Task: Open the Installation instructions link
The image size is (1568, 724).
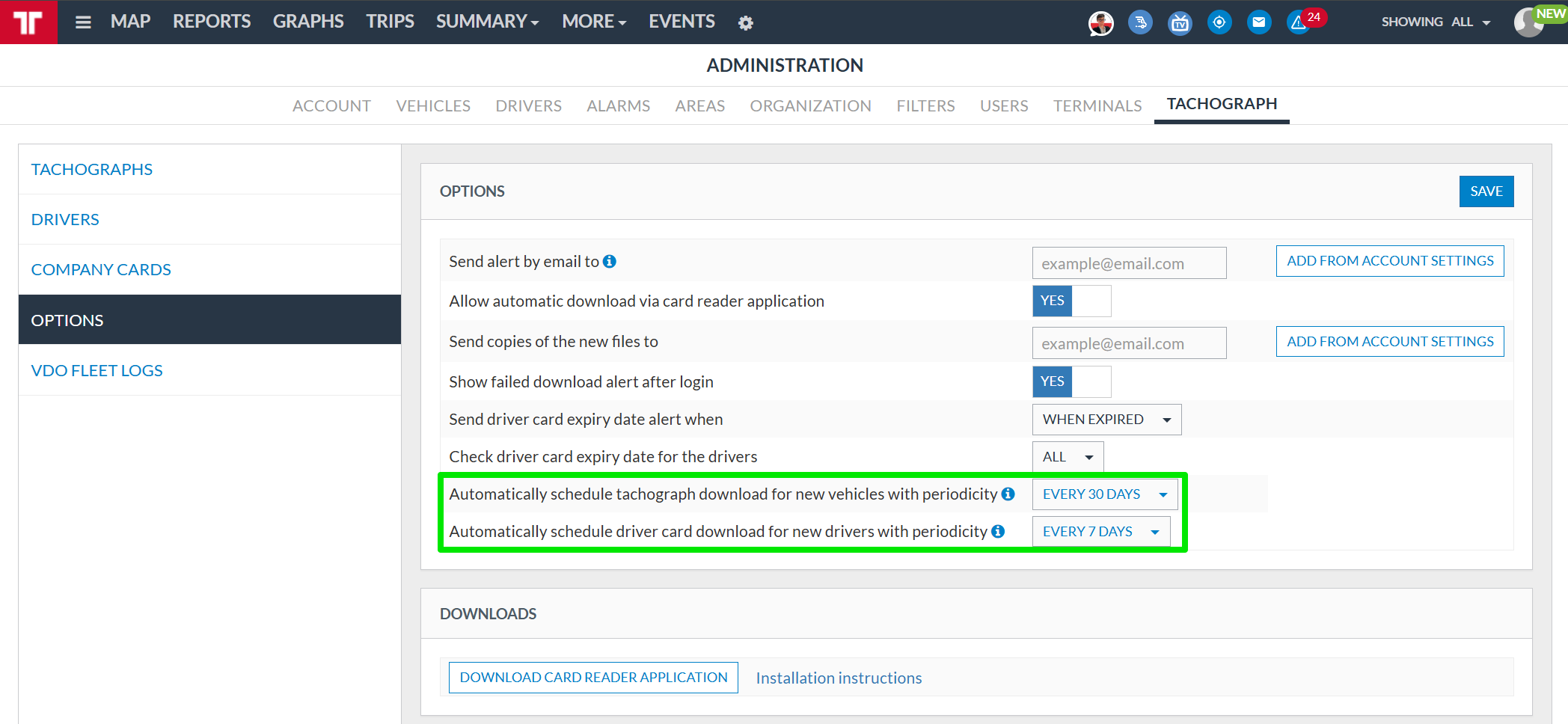Action: coord(839,678)
